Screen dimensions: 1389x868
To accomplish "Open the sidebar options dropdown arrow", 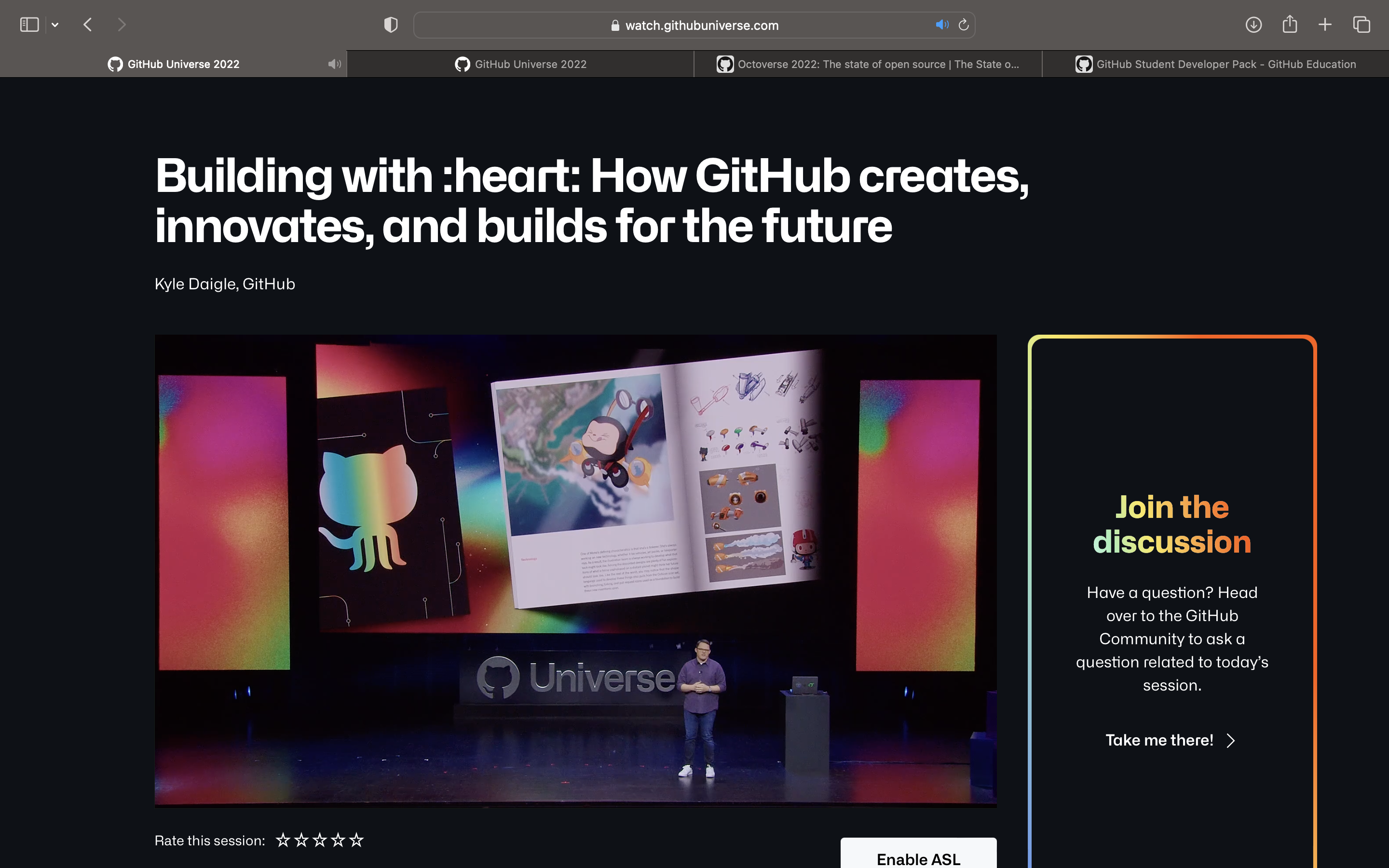I will coord(55,25).
